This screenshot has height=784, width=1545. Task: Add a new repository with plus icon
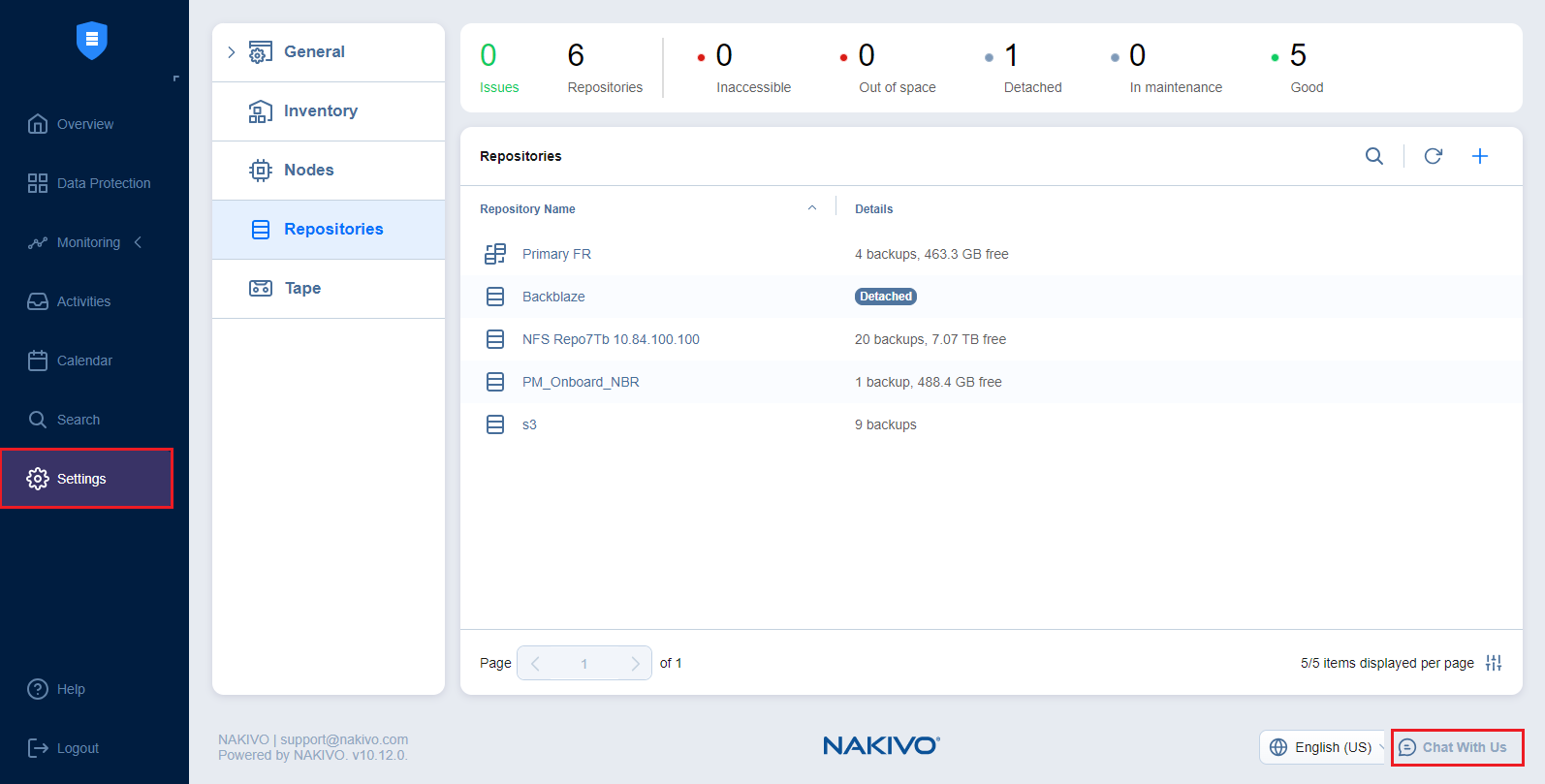coord(1479,156)
